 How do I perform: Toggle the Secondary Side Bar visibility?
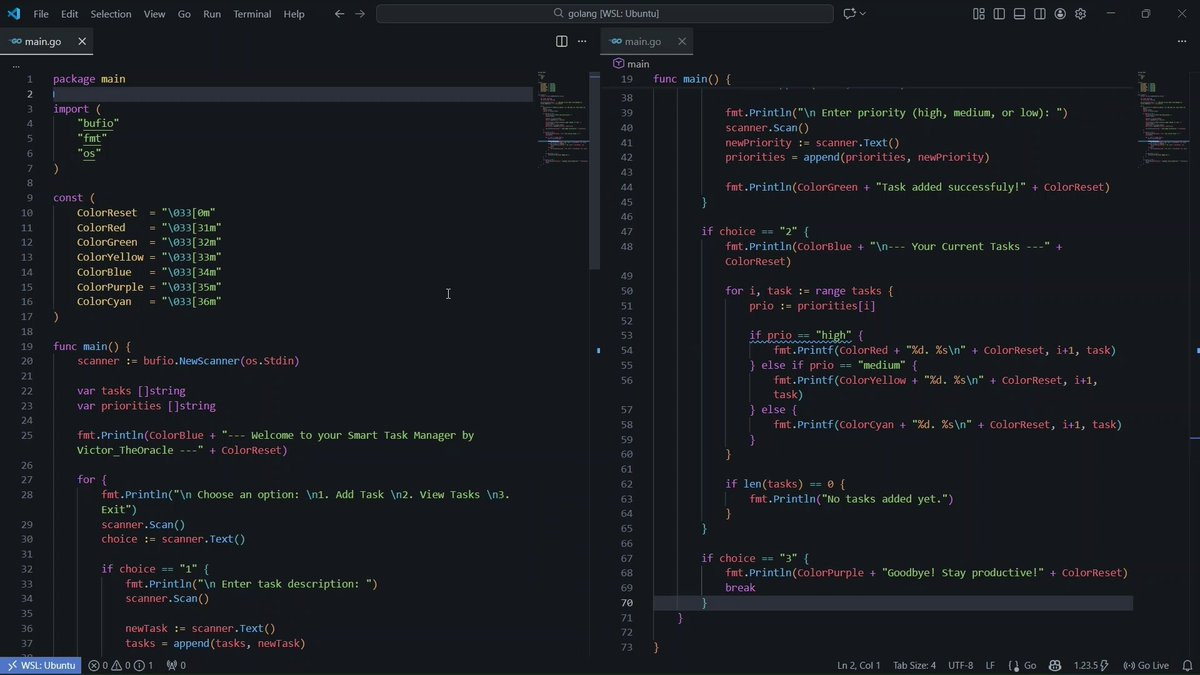[x=1040, y=14]
